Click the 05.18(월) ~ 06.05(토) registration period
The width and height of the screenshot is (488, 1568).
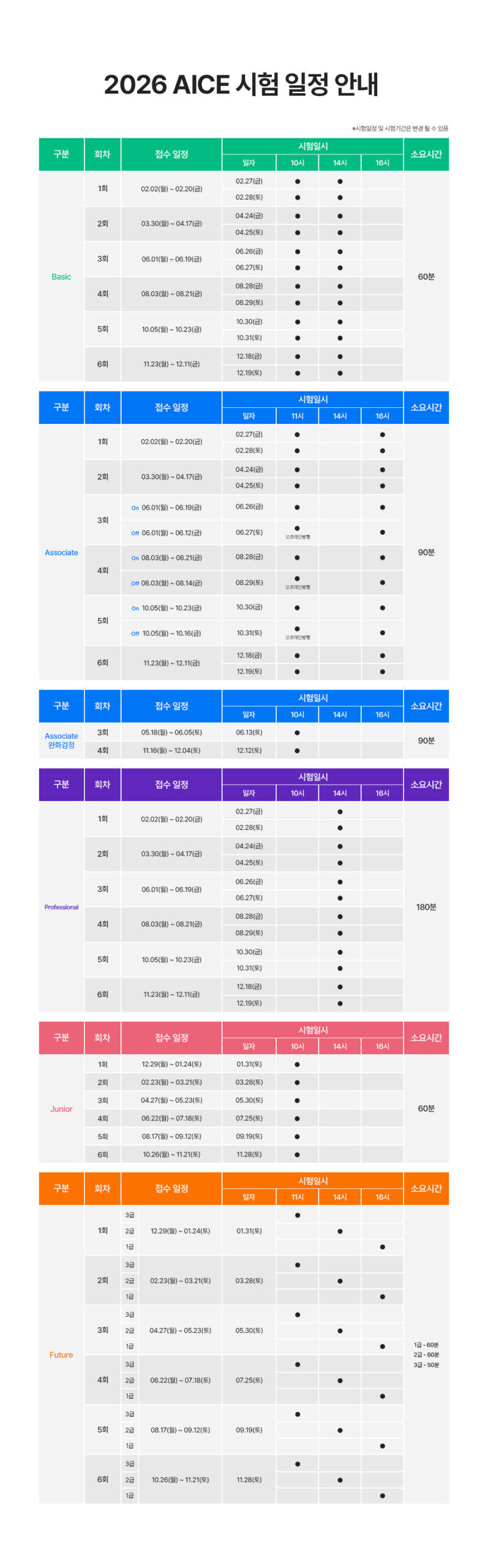(171, 733)
